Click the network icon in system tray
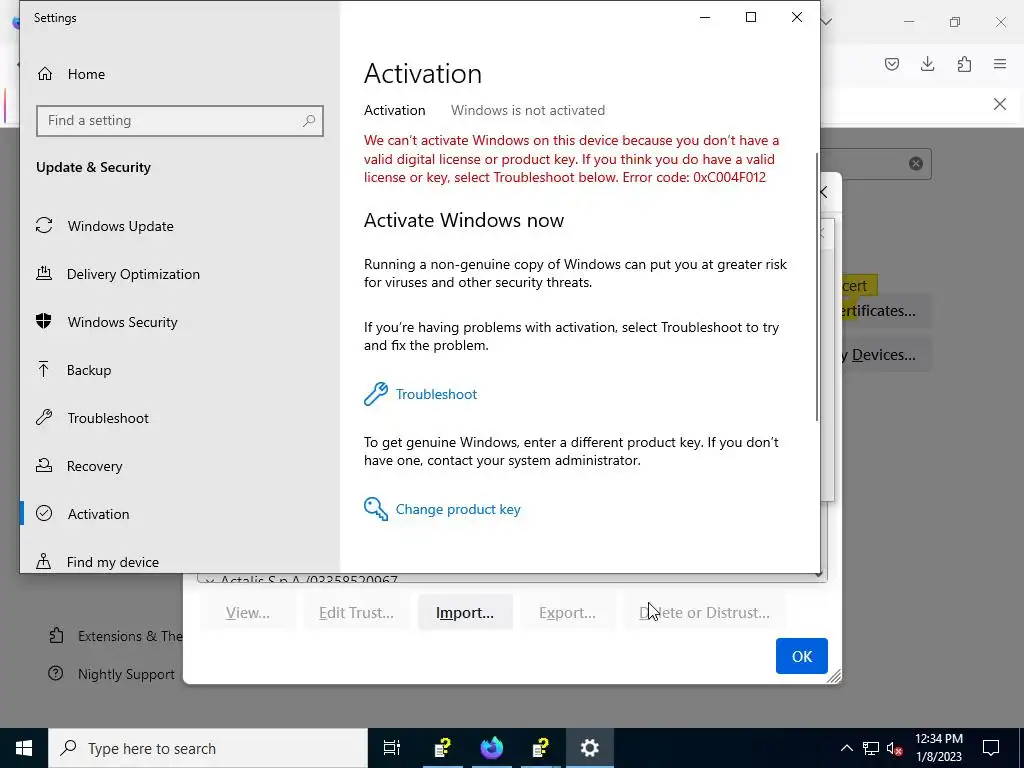Viewport: 1024px width, 768px height. pos(871,748)
